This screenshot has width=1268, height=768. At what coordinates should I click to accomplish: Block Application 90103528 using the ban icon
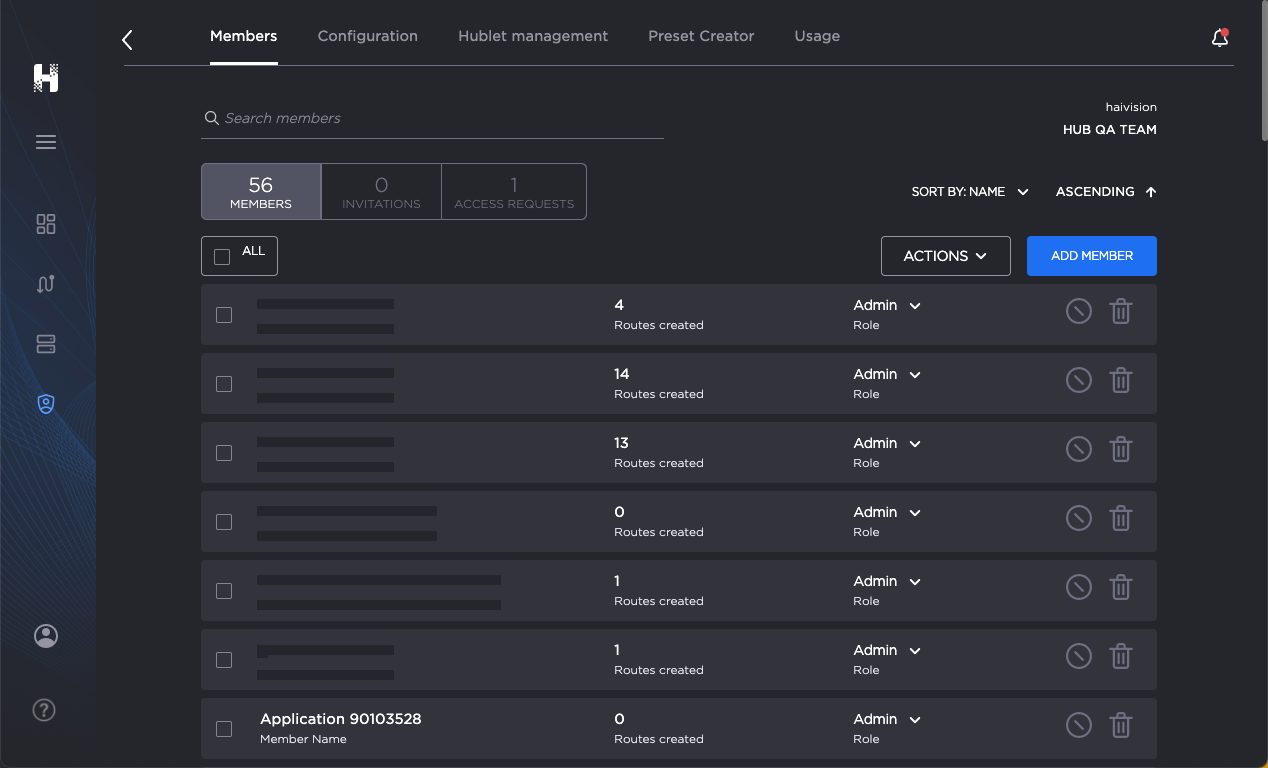pyautogui.click(x=1078, y=725)
